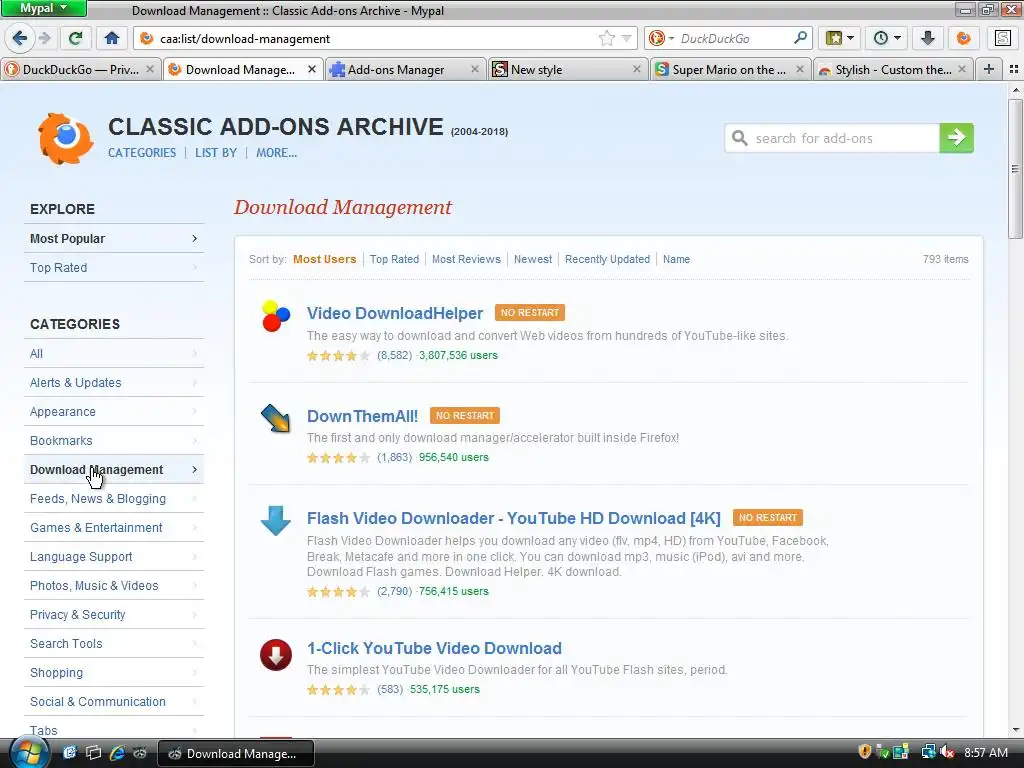
Task: Expand the URL bar history dropdown arrow
Action: (626, 39)
